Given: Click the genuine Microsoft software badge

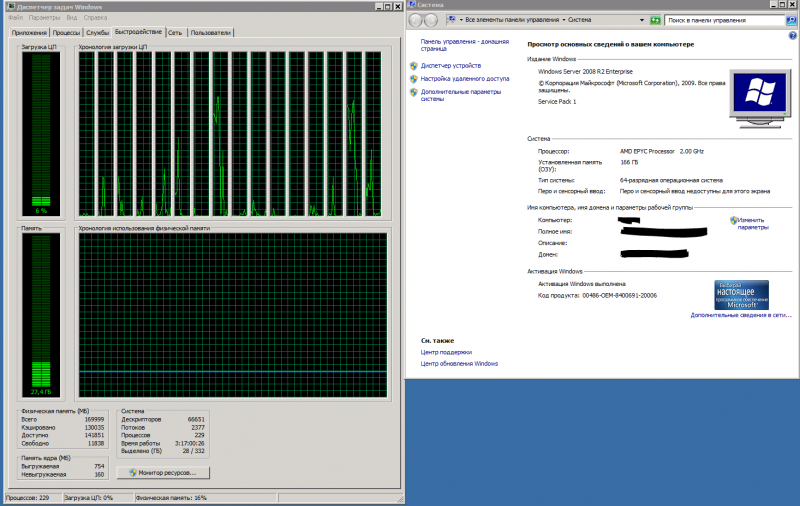Looking at the screenshot, I should 741,294.
